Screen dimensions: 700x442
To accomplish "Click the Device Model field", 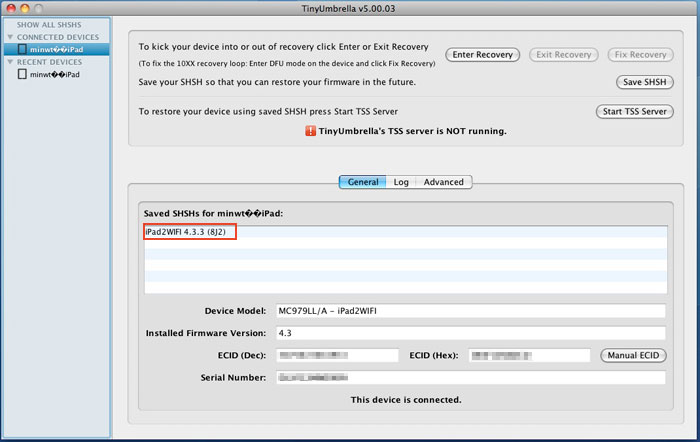I will tap(471, 311).
